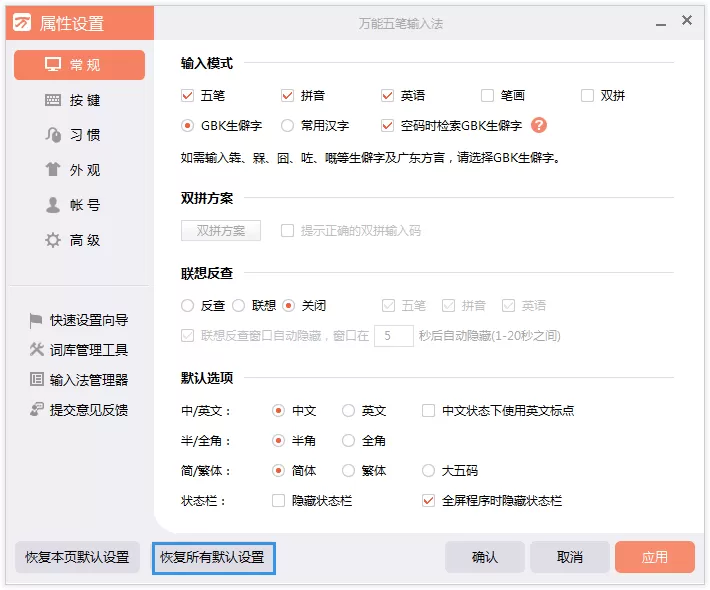This screenshot has width=710, height=590.
Task: Click the 确认 button
Action: click(485, 557)
